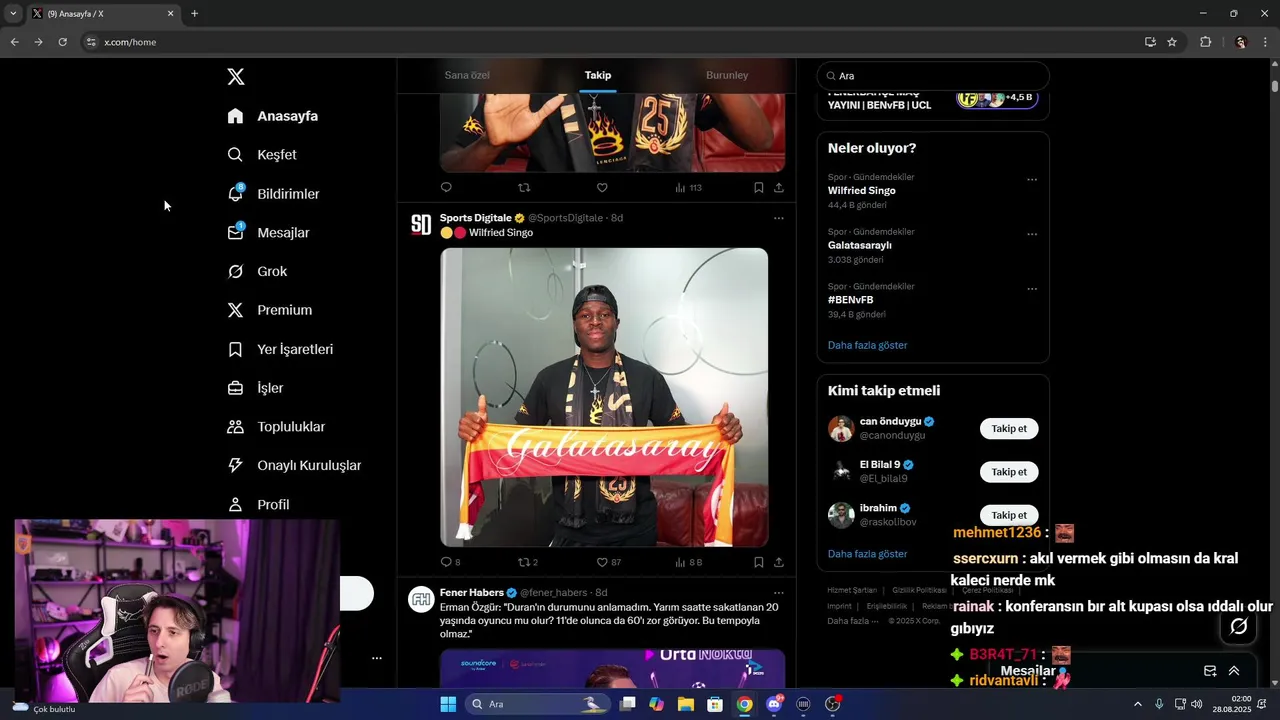Switch to Burunley tab
Image resolution: width=1280 pixels, height=720 pixels.
(727, 75)
